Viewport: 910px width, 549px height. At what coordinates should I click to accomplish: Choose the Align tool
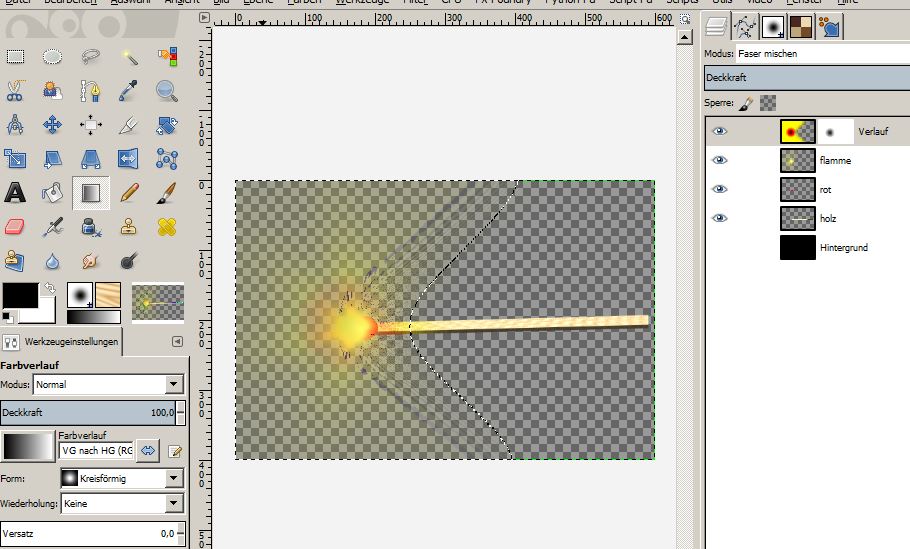[91, 125]
